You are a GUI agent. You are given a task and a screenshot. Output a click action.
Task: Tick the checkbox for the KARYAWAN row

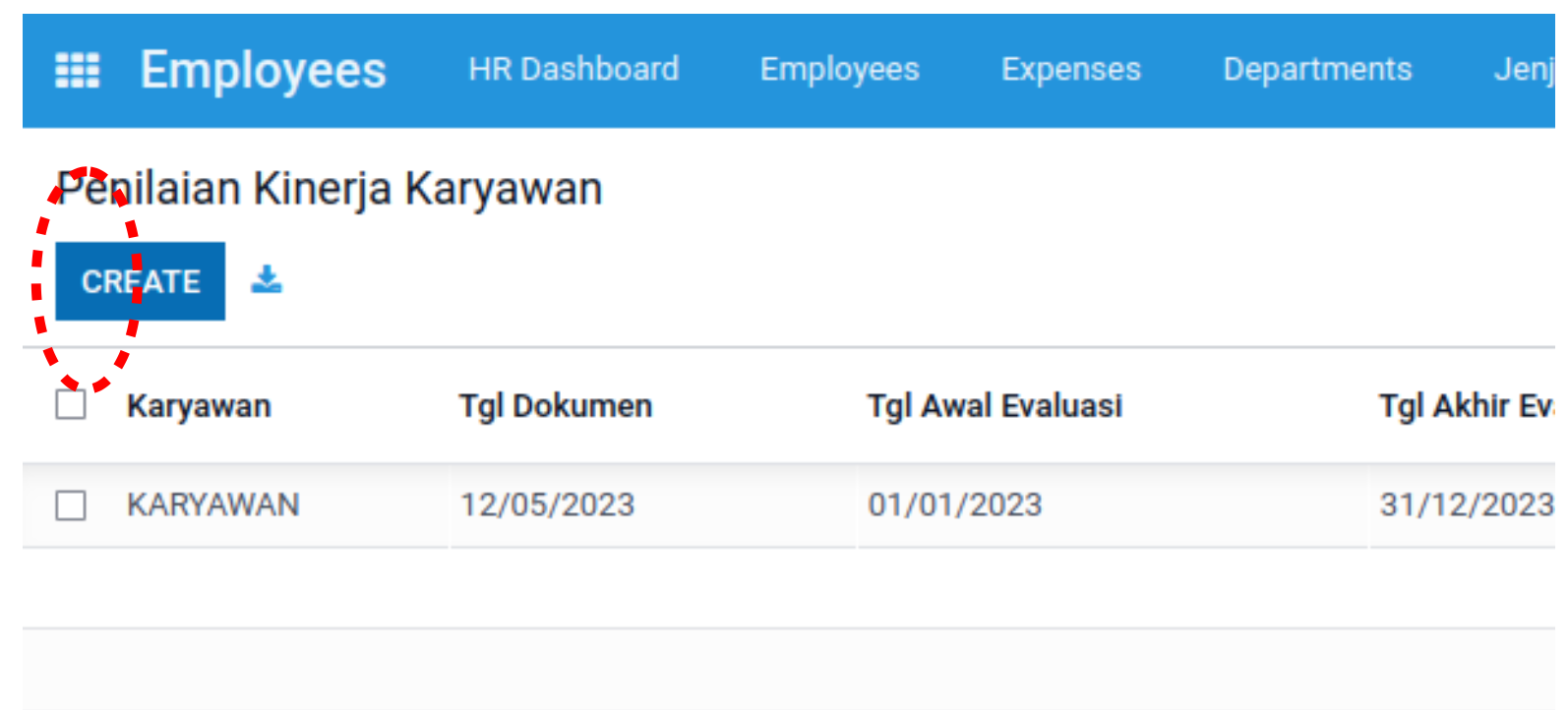(71, 505)
